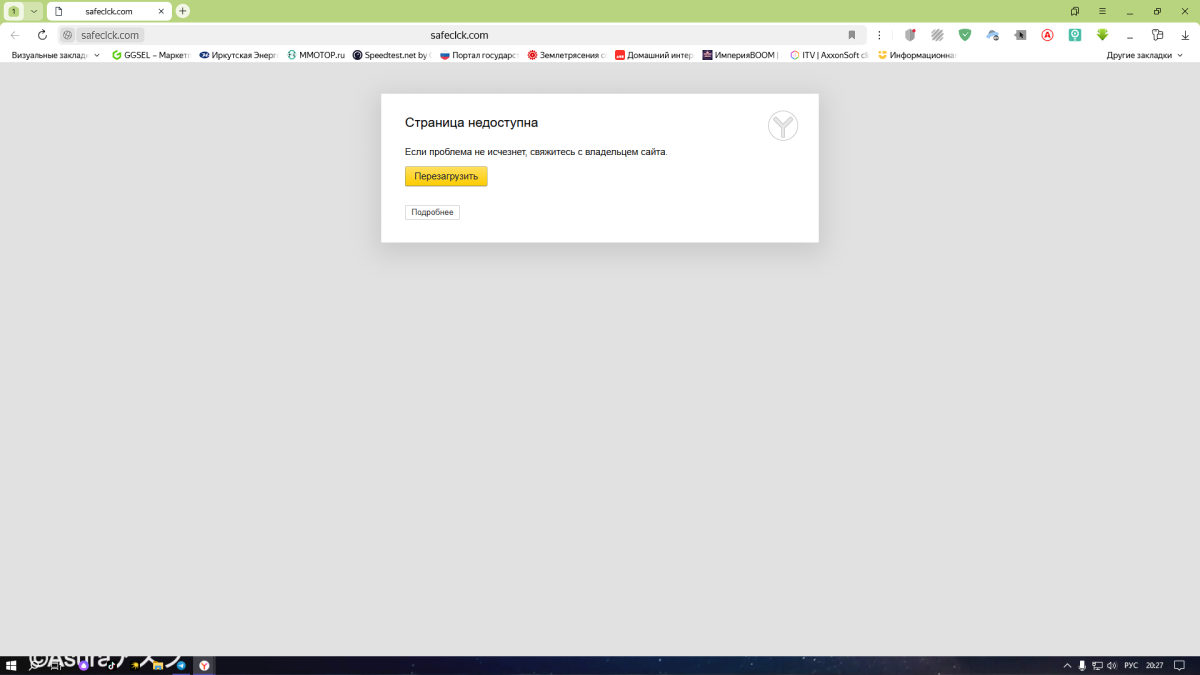Open a new tab with the plus button
Image resolution: width=1200 pixels, height=675 pixels.
pos(183,11)
